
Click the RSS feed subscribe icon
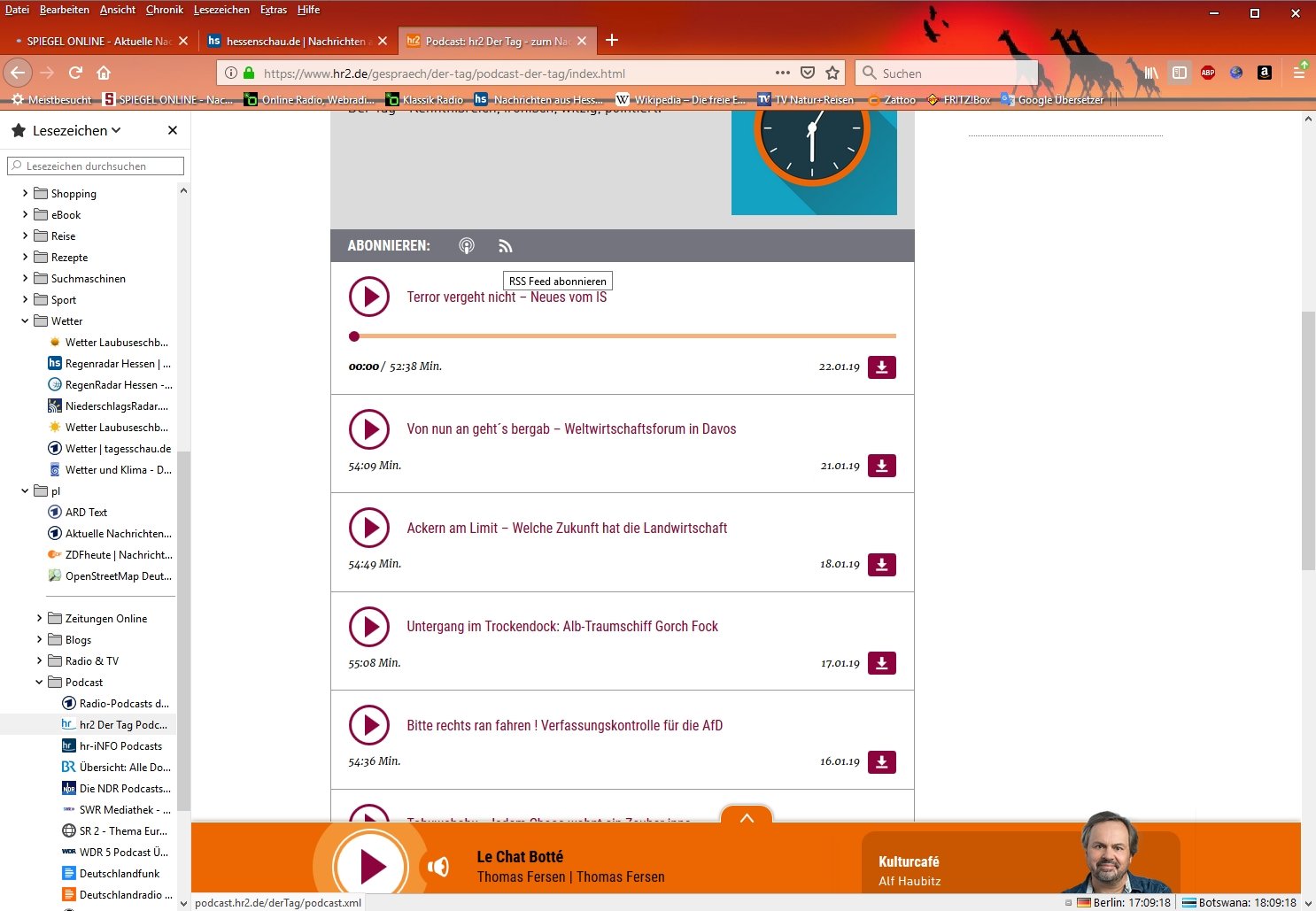pos(506,246)
